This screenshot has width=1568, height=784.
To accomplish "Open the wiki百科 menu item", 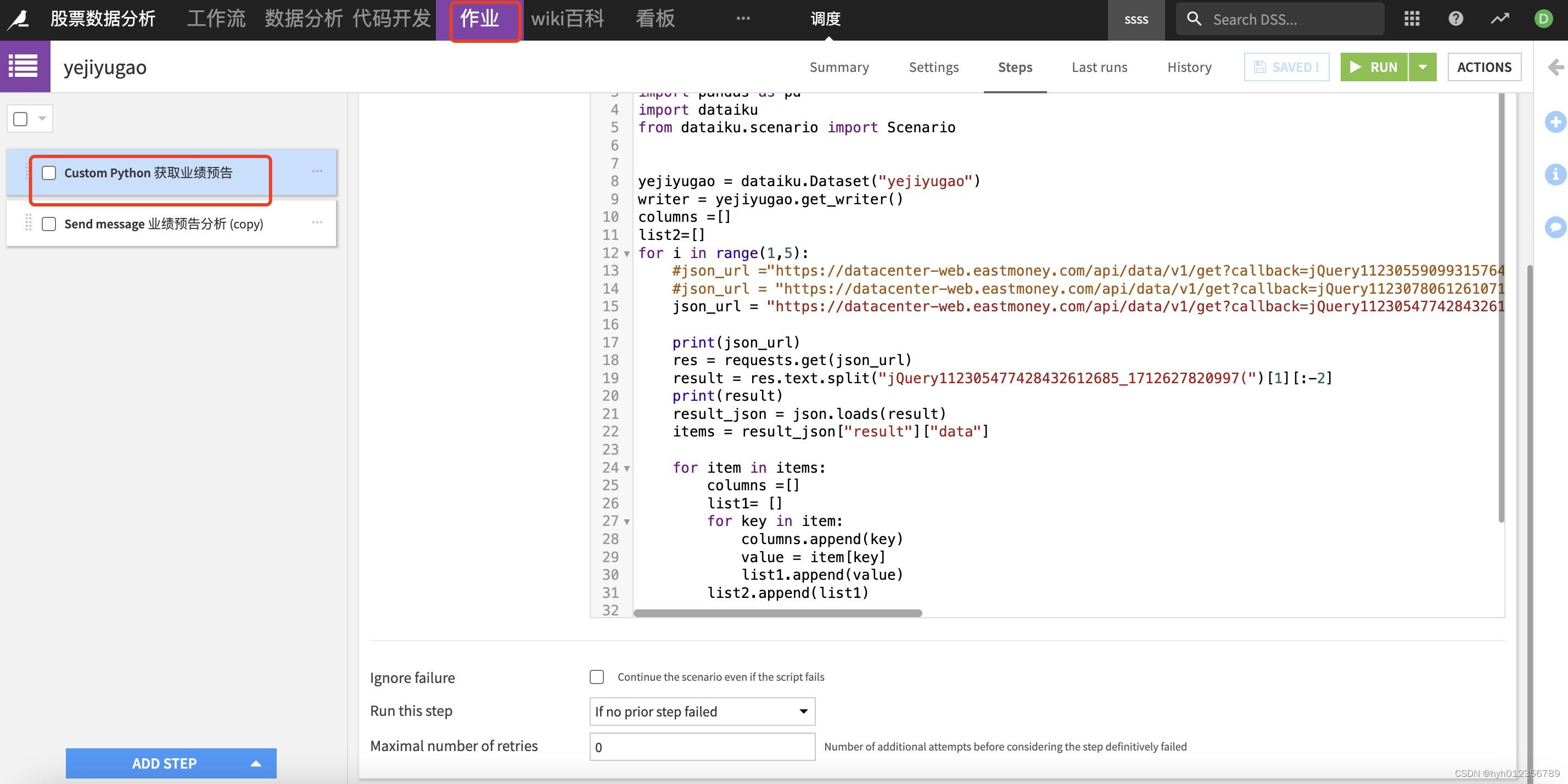I will (x=567, y=19).
